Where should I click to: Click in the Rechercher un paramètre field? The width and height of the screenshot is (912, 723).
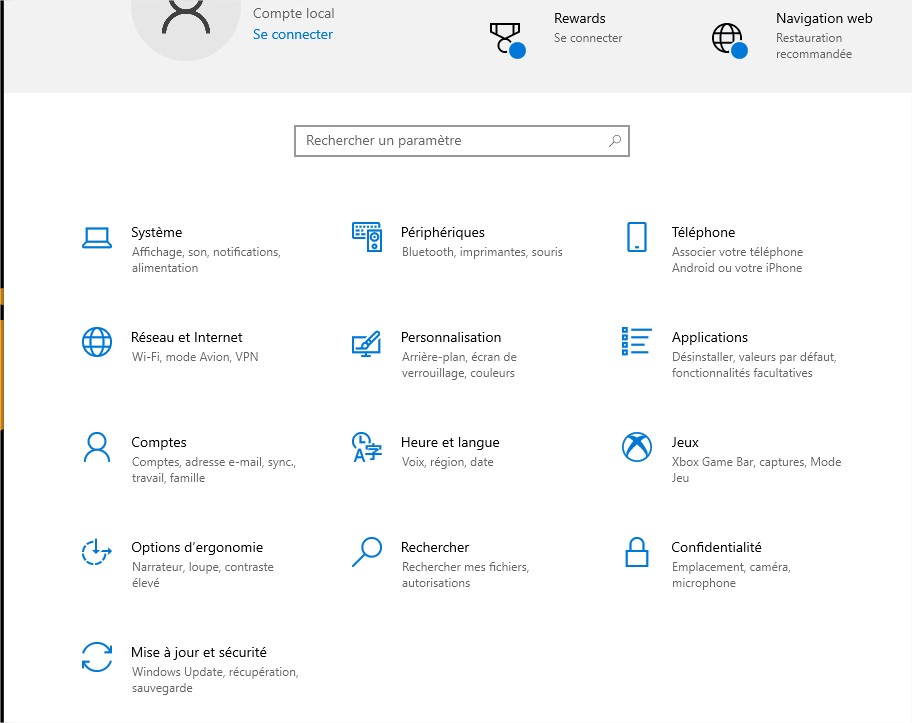click(x=450, y=141)
